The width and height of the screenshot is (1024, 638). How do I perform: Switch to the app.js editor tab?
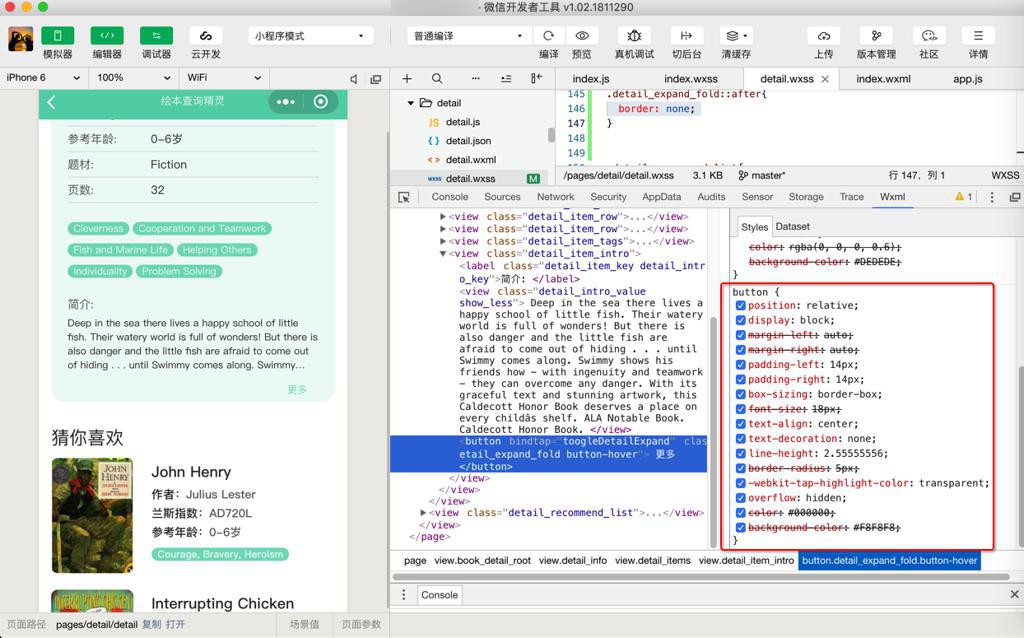pos(968,79)
